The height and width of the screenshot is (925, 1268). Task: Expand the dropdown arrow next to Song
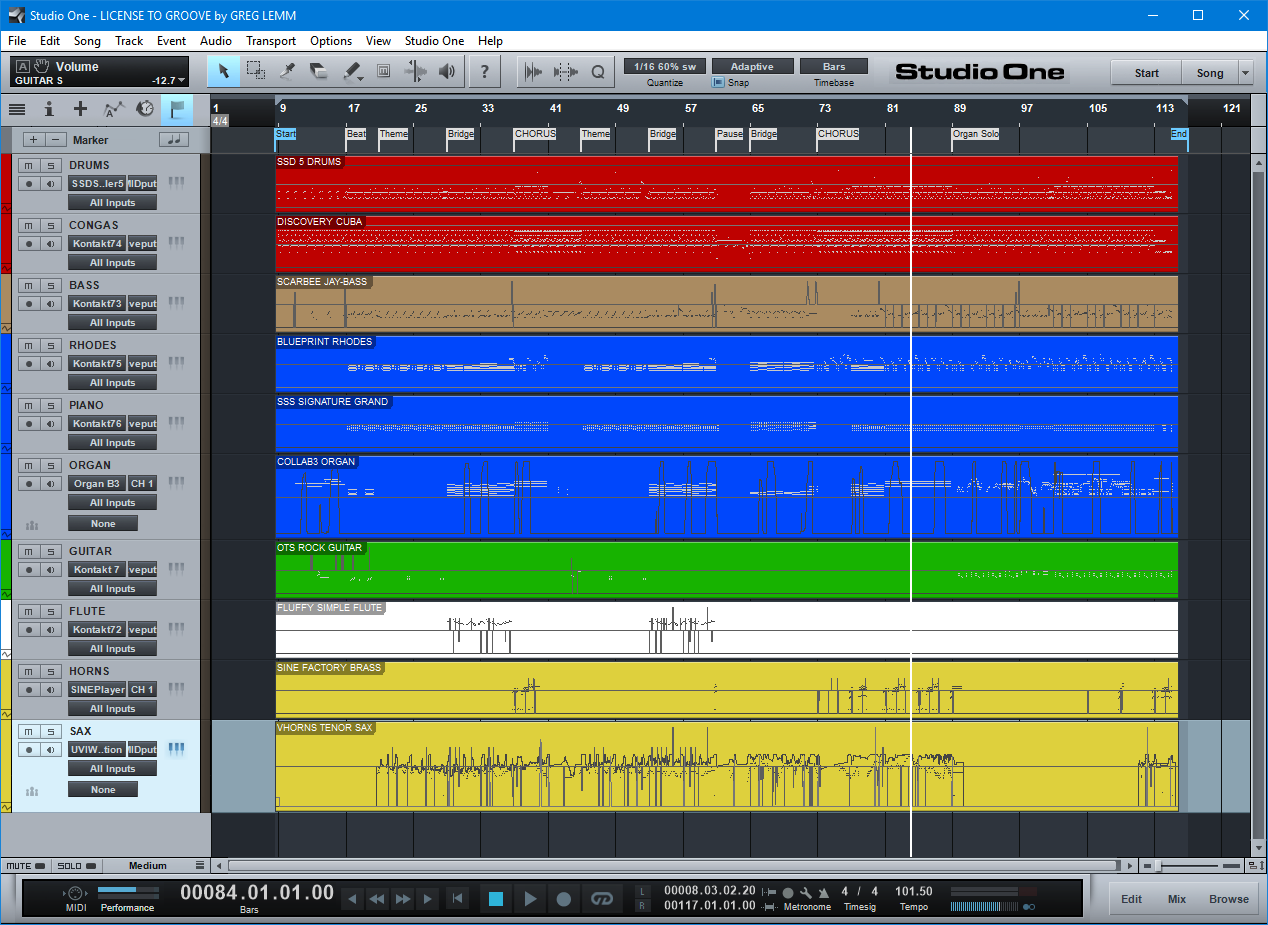click(x=1245, y=73)
